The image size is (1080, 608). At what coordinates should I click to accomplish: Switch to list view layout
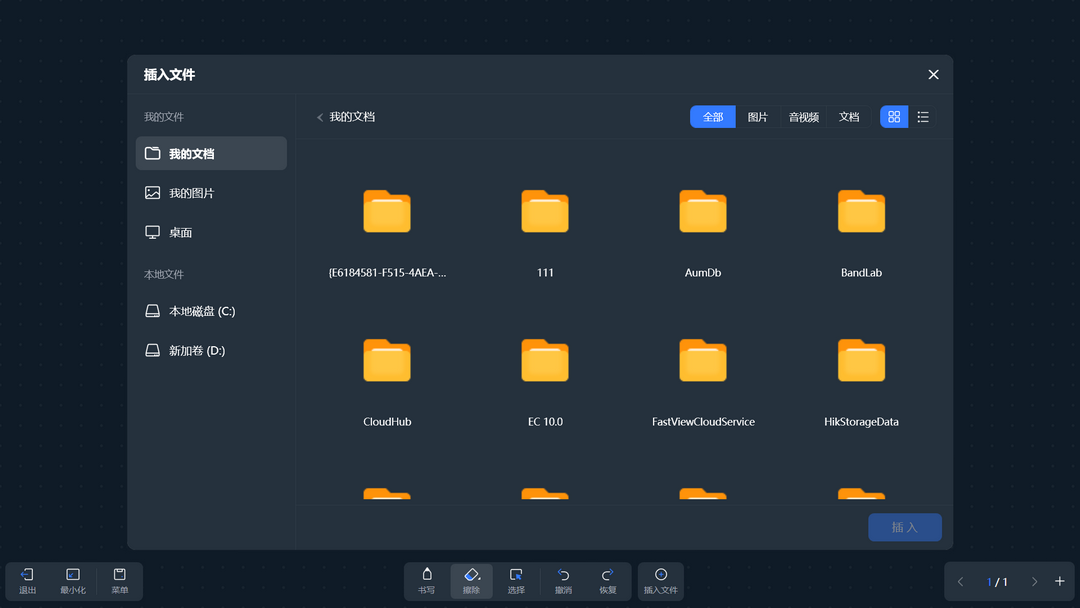[923, 117]
